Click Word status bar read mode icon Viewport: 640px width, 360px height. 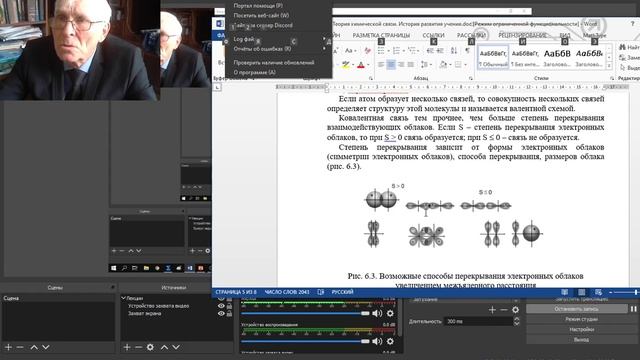(564, 292)
